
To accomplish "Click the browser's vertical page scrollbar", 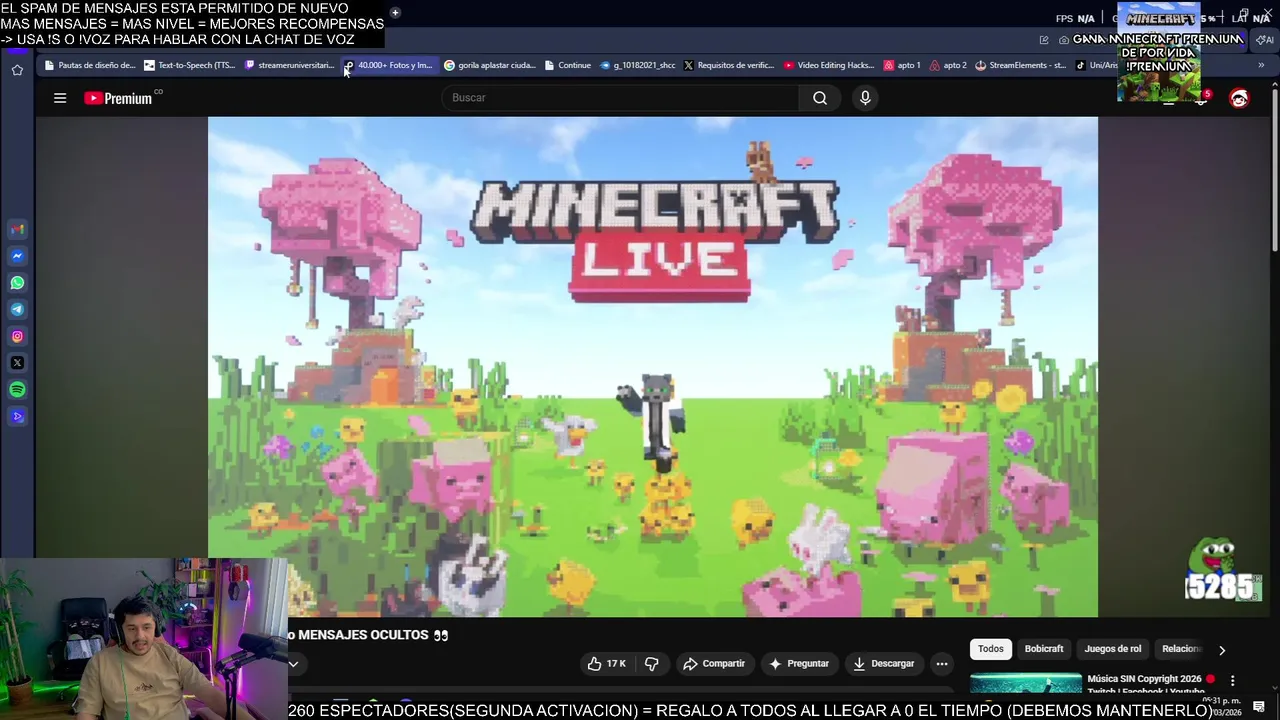I will coord(1275,168).
